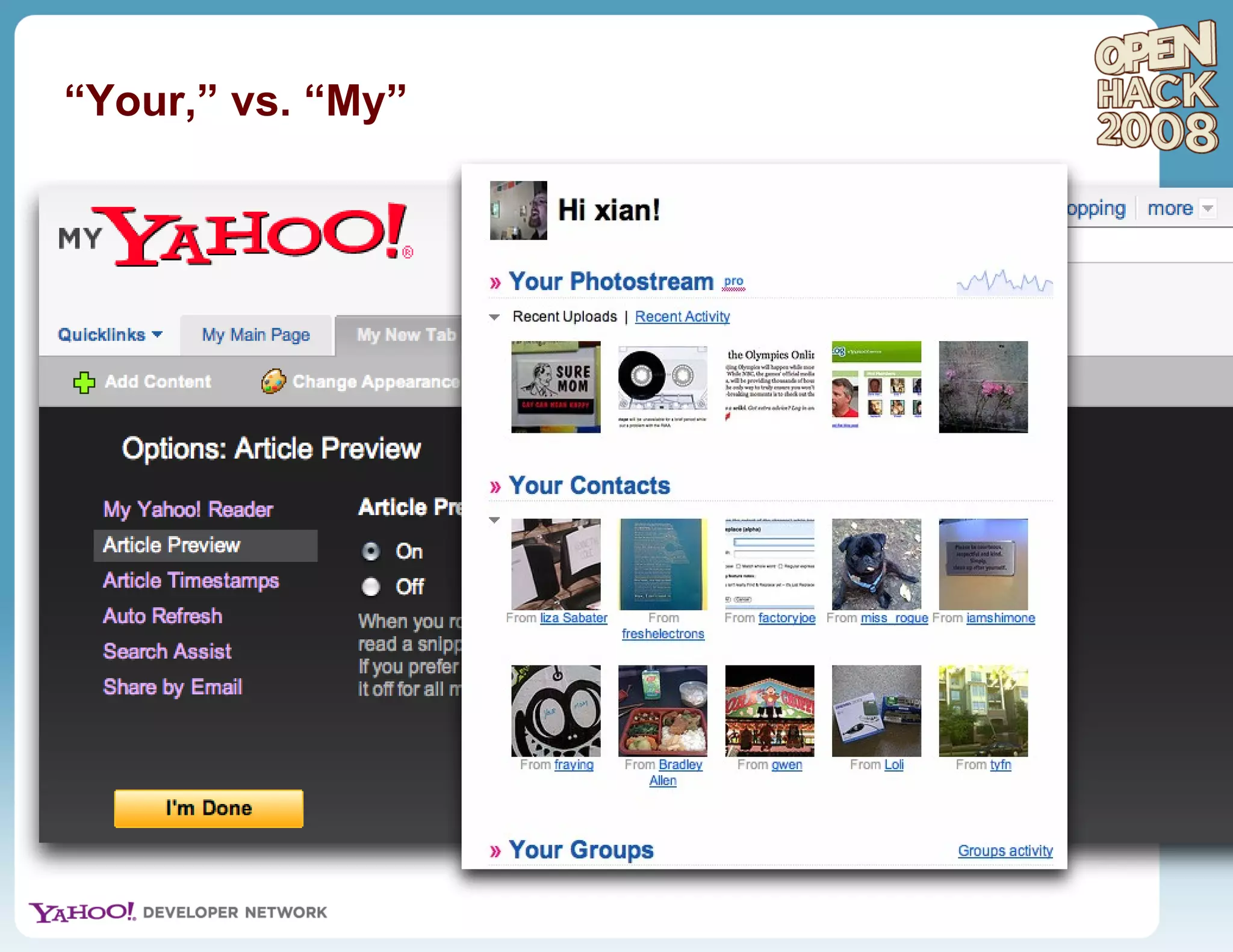Open the pink flowers photo thumbnail
The image size is (1233, 952).
coord(983,387)
